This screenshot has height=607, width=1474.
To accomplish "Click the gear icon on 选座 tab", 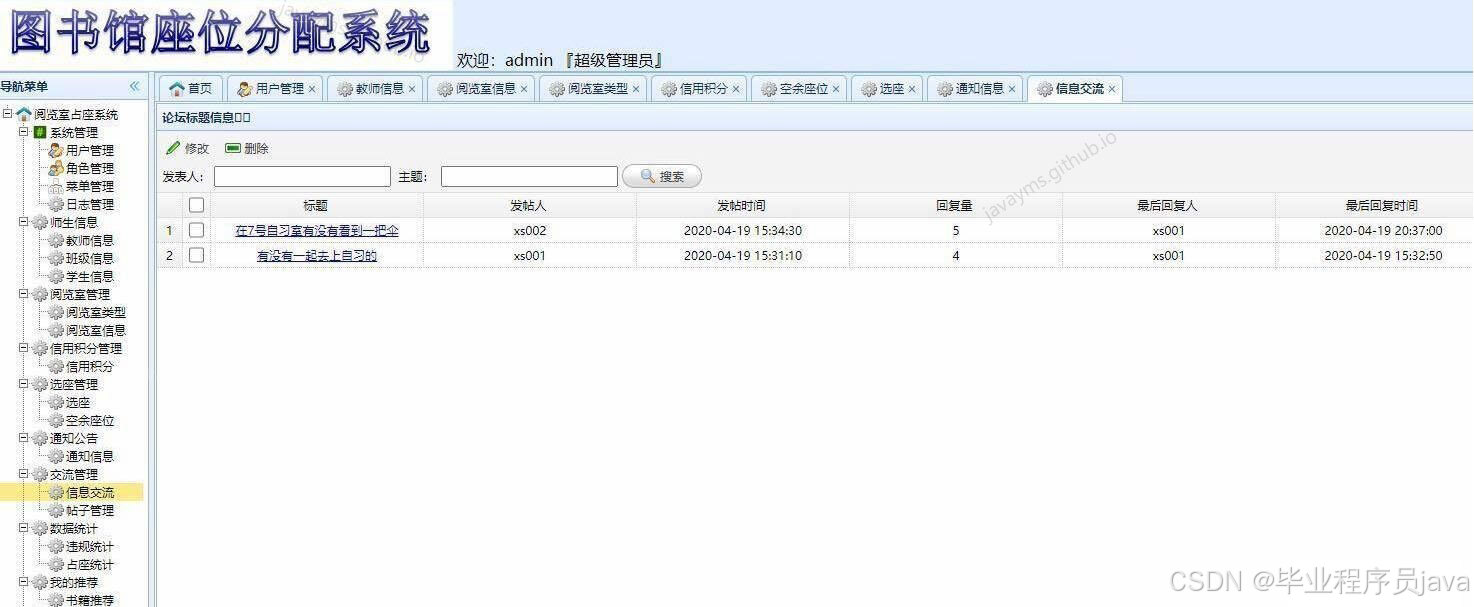I will (x=869, y=89).
